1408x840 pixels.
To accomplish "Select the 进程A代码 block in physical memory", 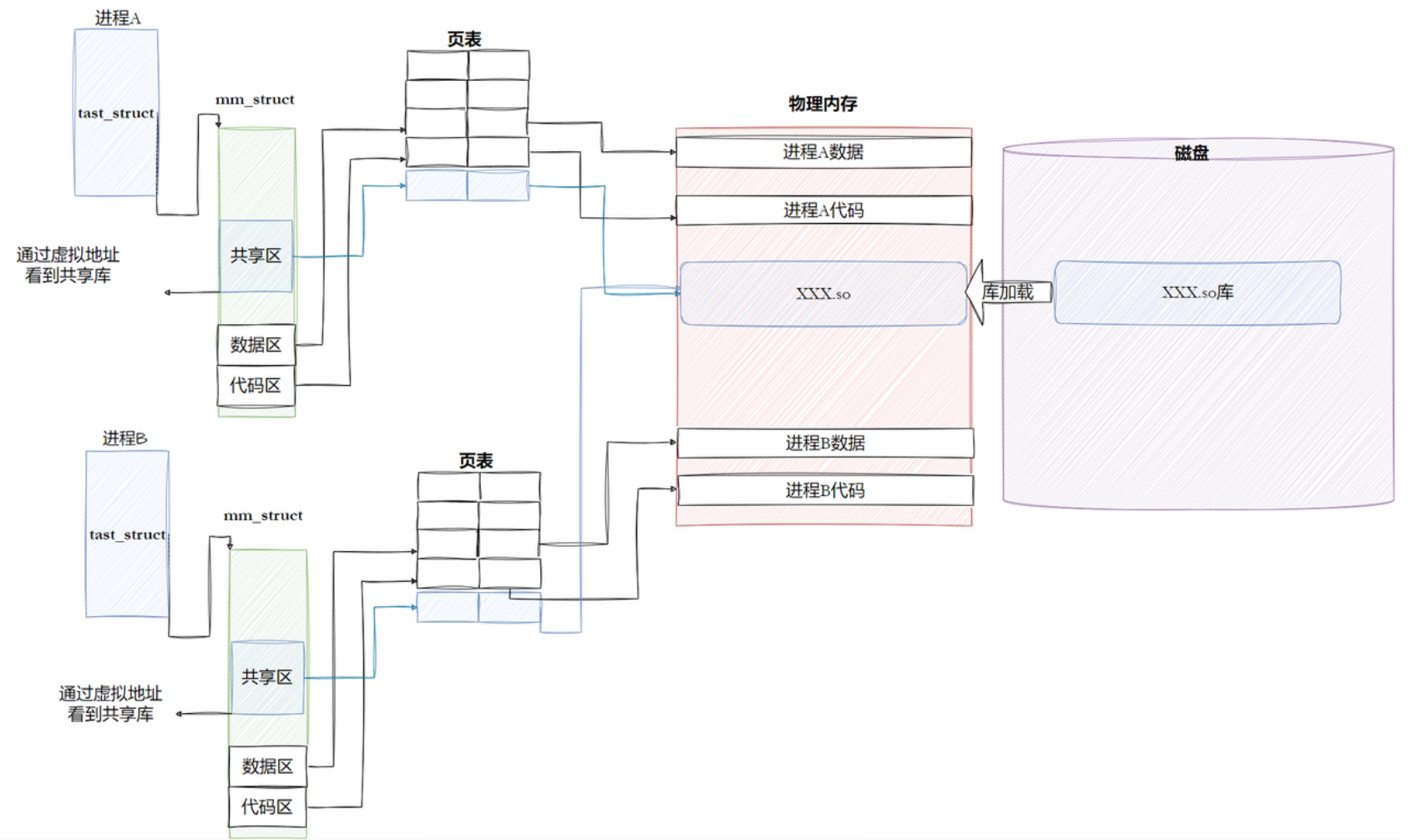I will pos(823,210).
